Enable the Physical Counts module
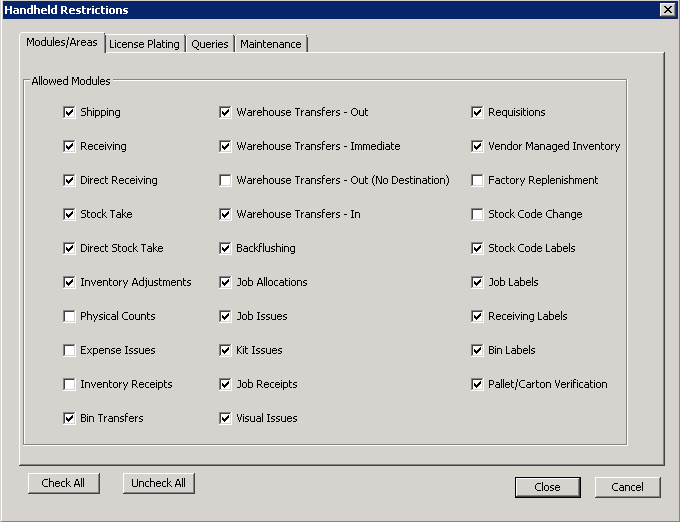 tap(69, 316)
